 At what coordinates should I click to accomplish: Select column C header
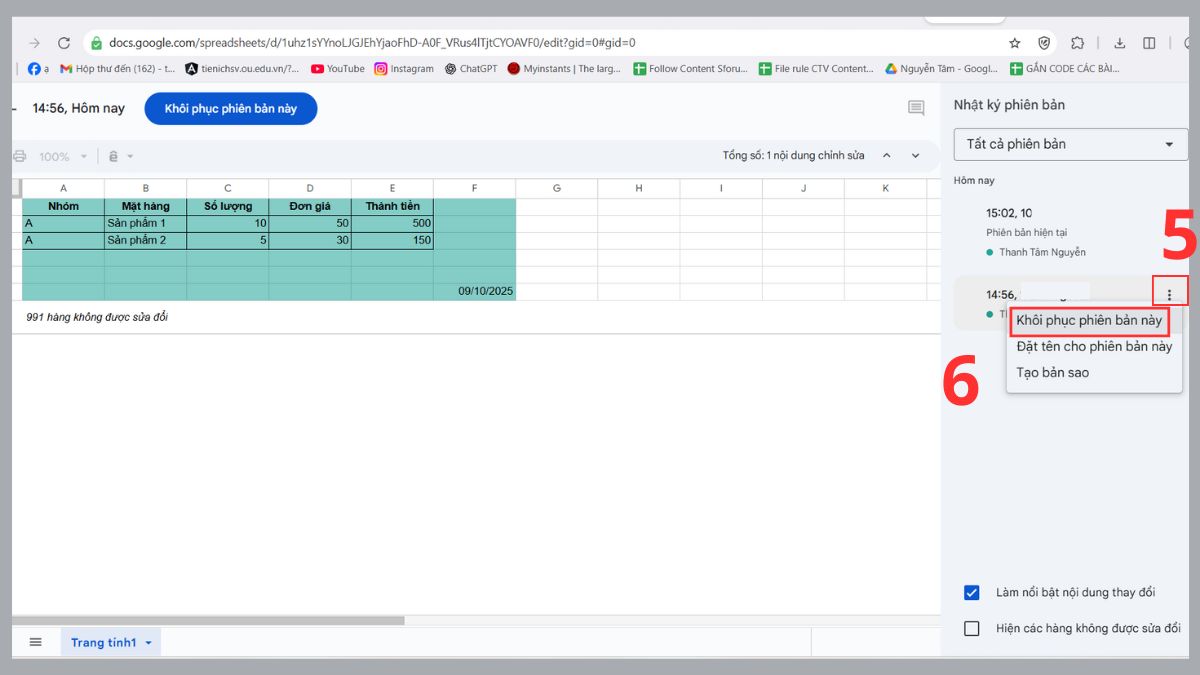(227, 188)
